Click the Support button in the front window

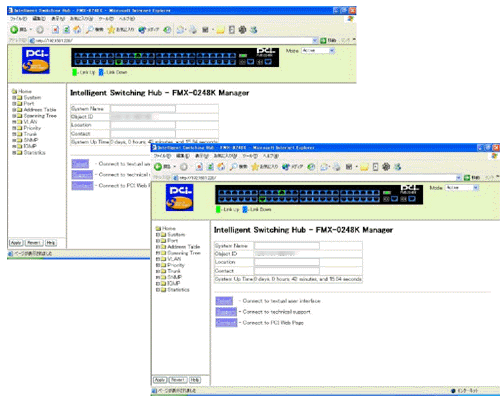tap(226, 312)
